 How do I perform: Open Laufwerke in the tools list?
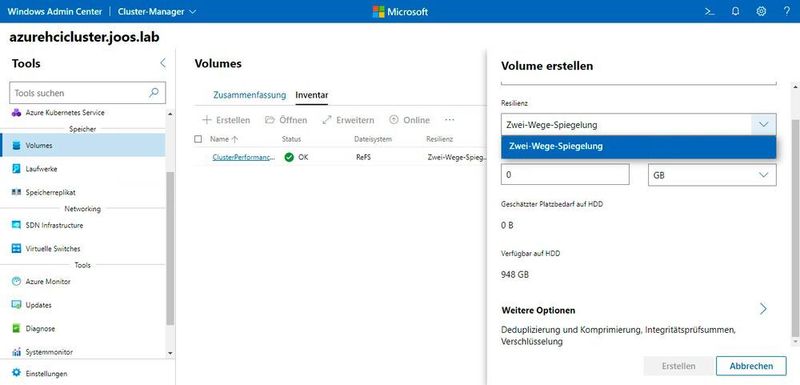click(83, 169)
